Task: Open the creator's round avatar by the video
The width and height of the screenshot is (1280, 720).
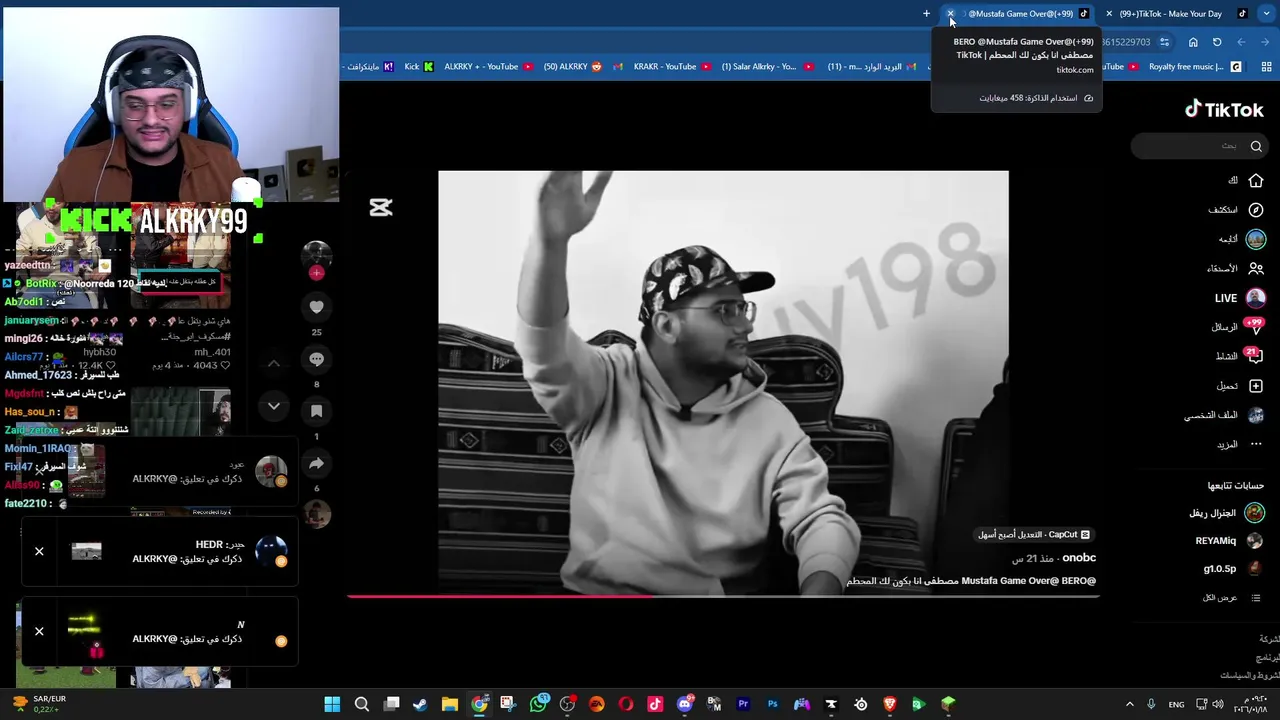Action: pos(316,254)
